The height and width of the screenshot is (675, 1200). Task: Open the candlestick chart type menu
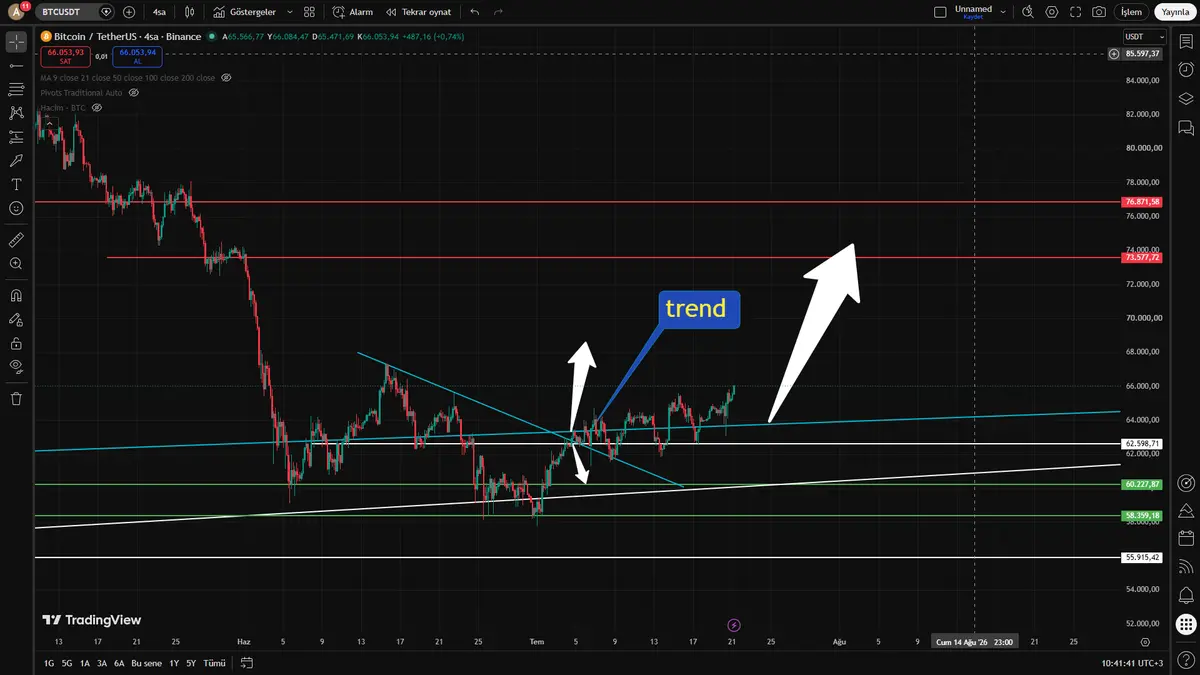(x=192, y=12)
